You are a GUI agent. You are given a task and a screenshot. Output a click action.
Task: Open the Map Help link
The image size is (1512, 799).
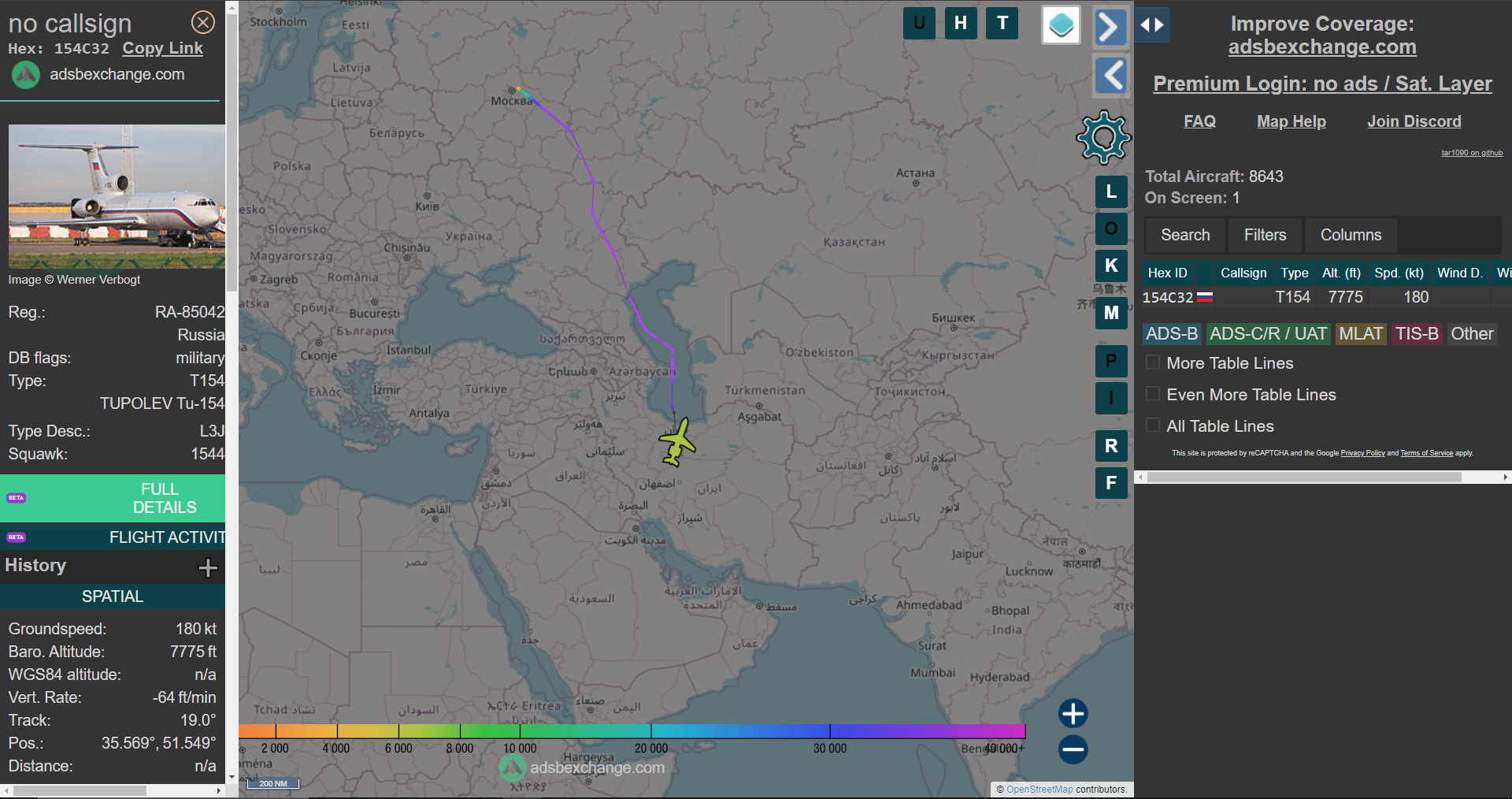point(1291,121)
